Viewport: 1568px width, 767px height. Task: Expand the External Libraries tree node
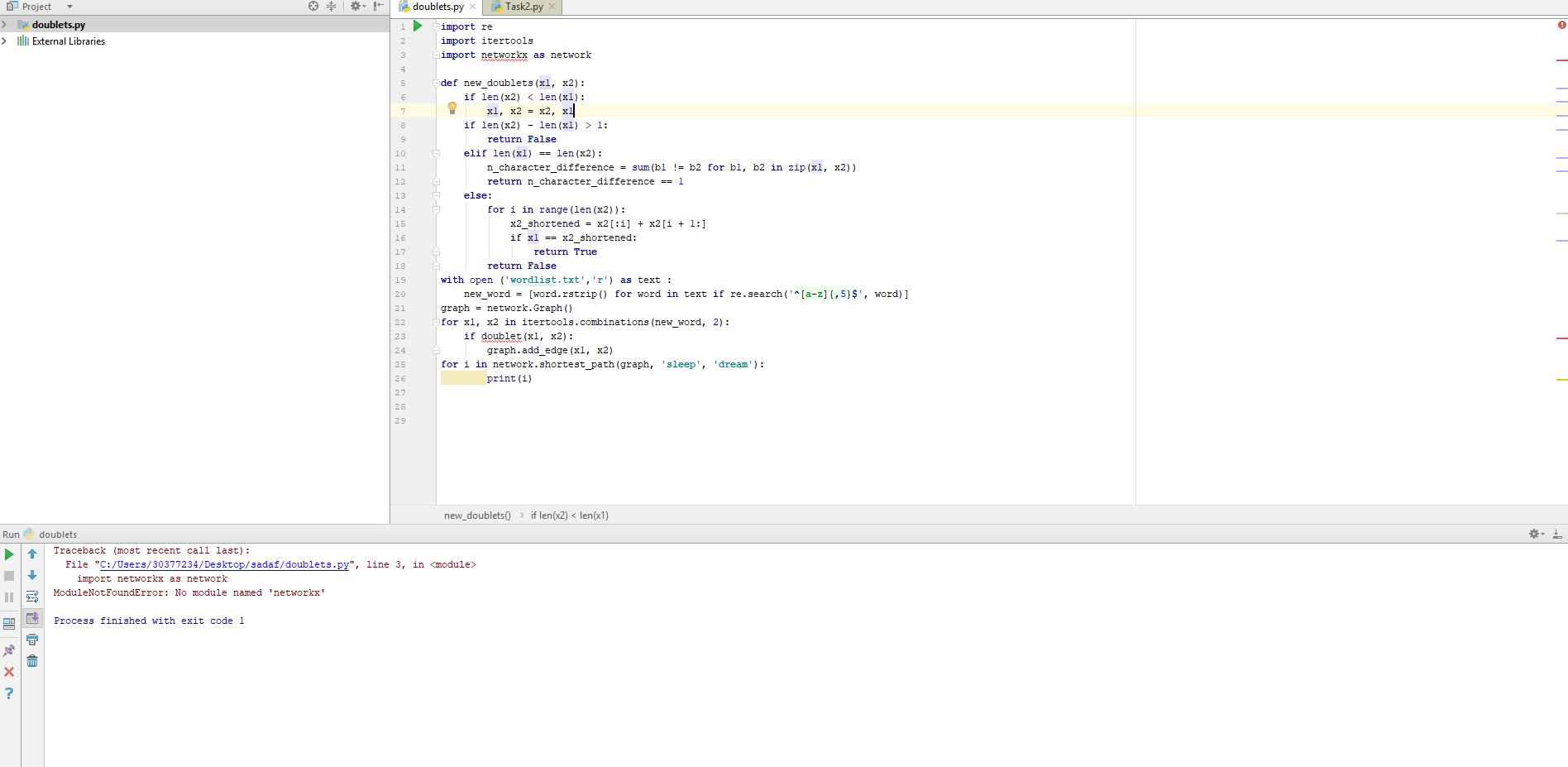5,41
